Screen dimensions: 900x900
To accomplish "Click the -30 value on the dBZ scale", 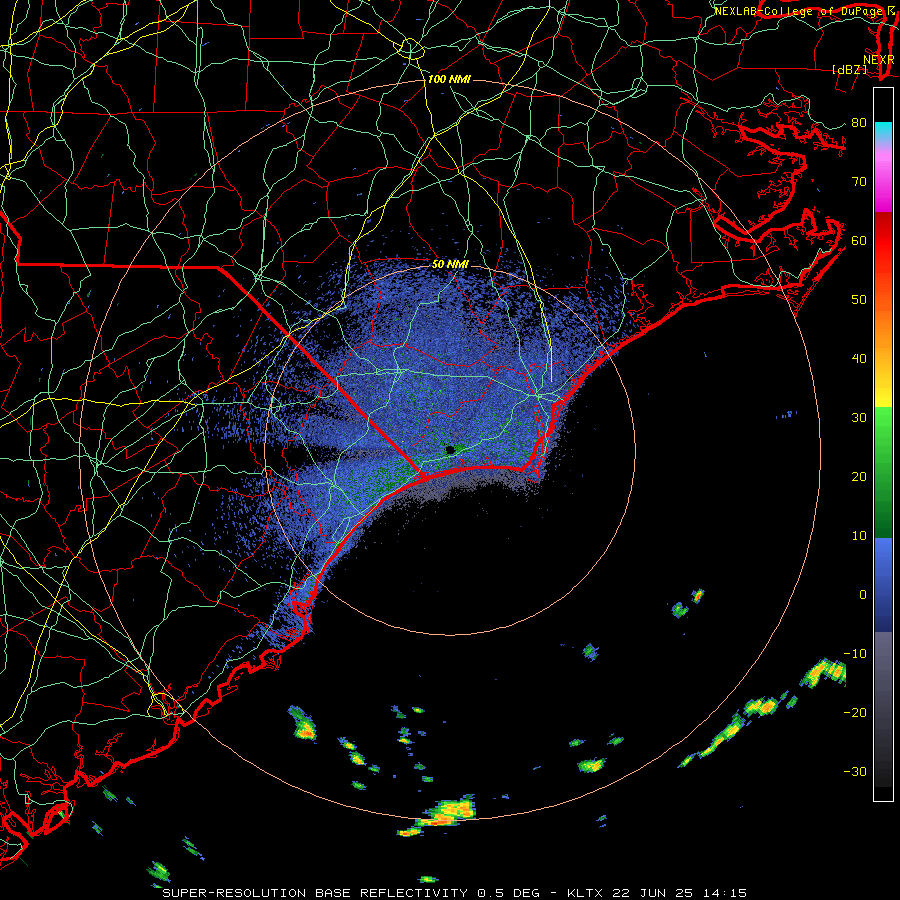I will coord(855,771).
